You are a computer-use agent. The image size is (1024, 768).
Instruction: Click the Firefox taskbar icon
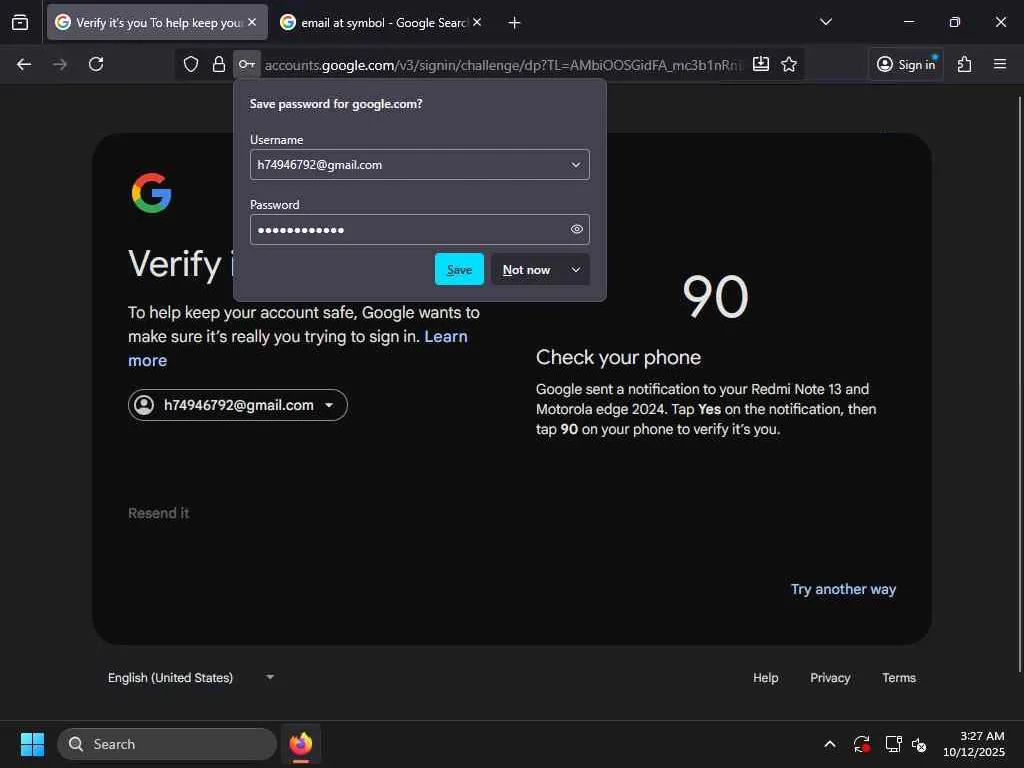pyautogui.click(x=301, y=744)
